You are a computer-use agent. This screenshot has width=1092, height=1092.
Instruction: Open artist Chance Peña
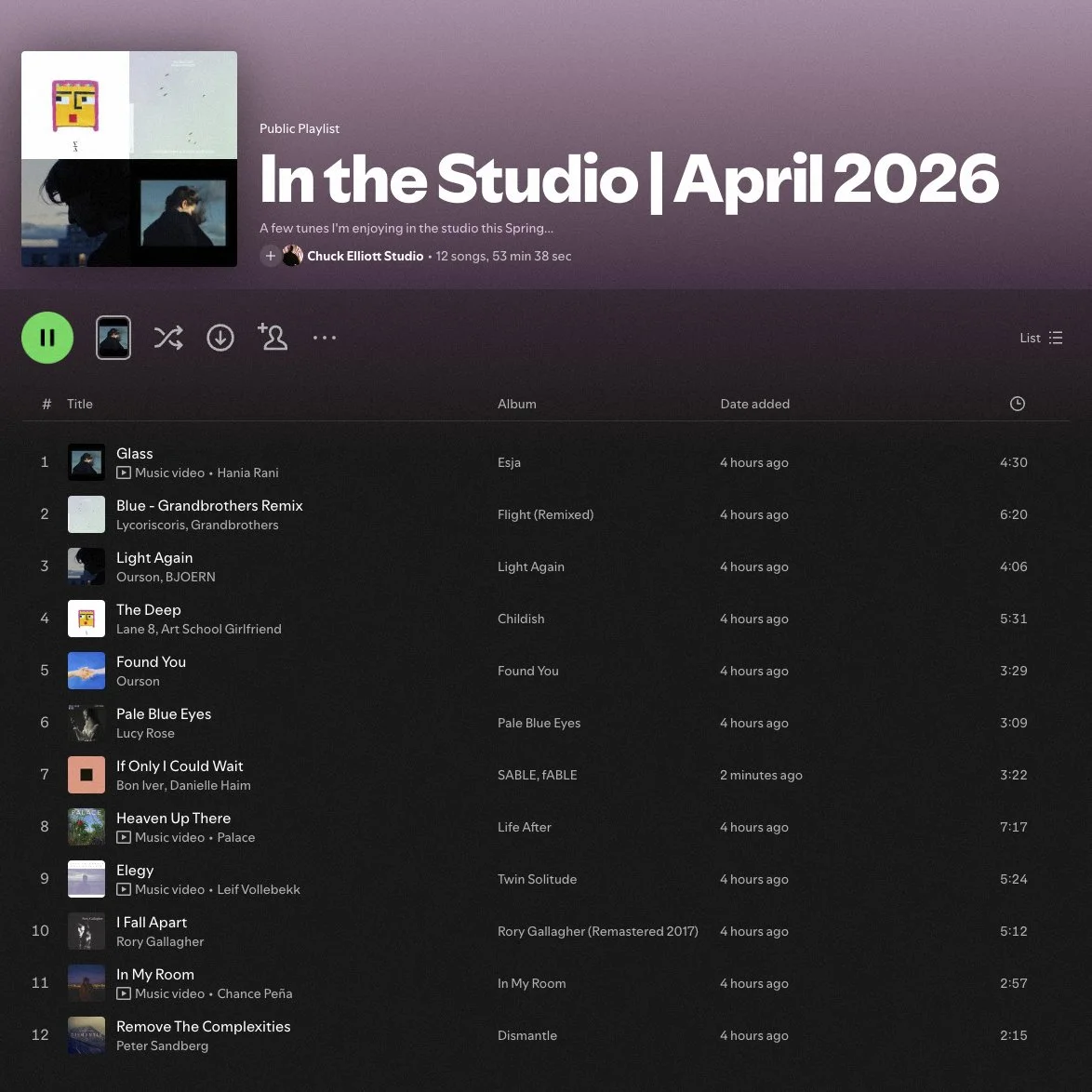click(255, 993)
